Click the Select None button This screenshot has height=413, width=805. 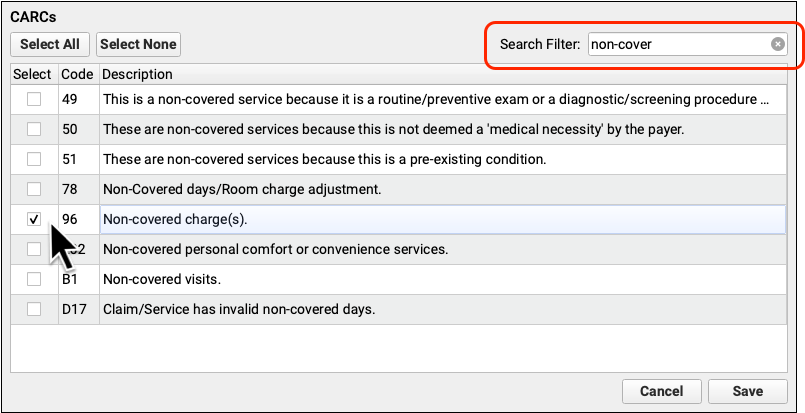[138, 44]
